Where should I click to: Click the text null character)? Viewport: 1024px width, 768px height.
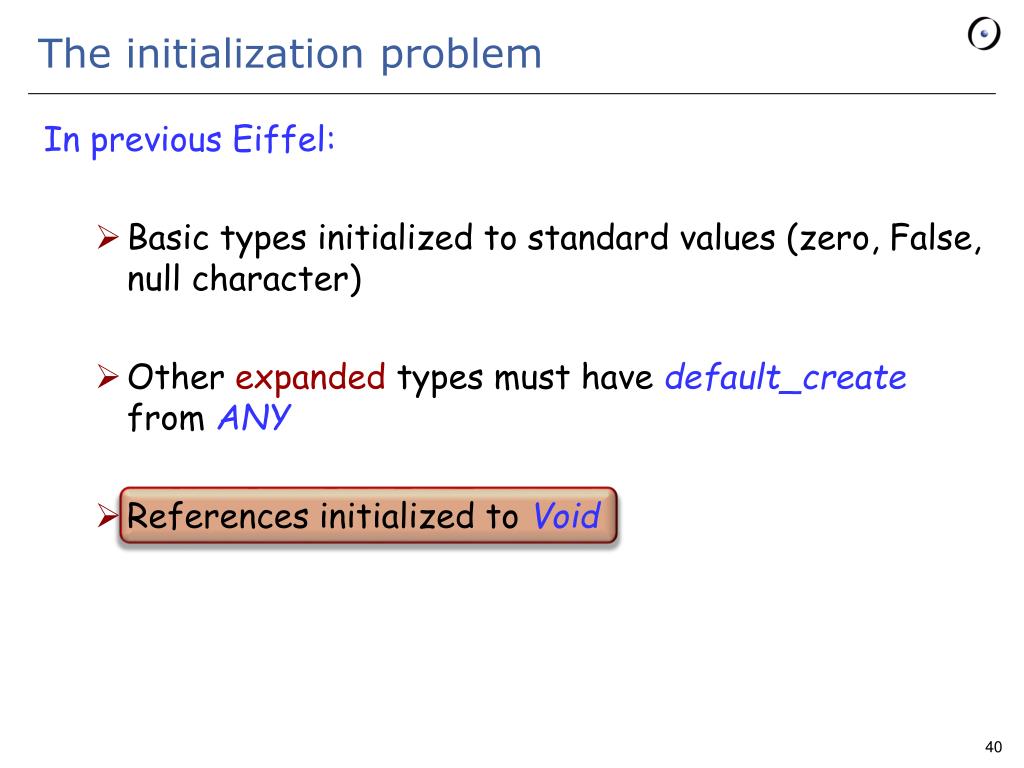(x=244, y=280)
